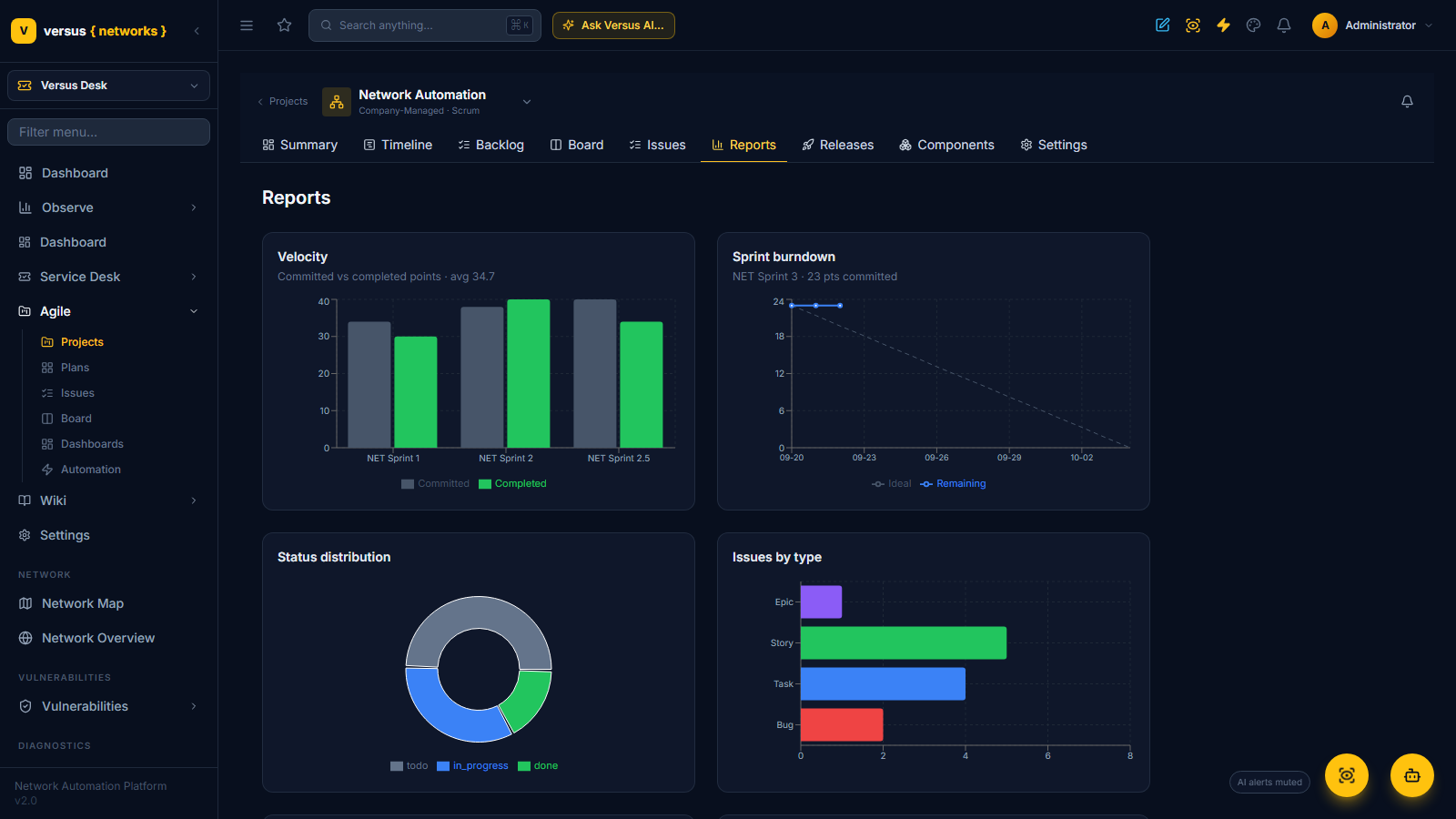Open the yellow screen capture floating button
The height and width of the screenshot is (819, 1456).
coord(1347,775)
